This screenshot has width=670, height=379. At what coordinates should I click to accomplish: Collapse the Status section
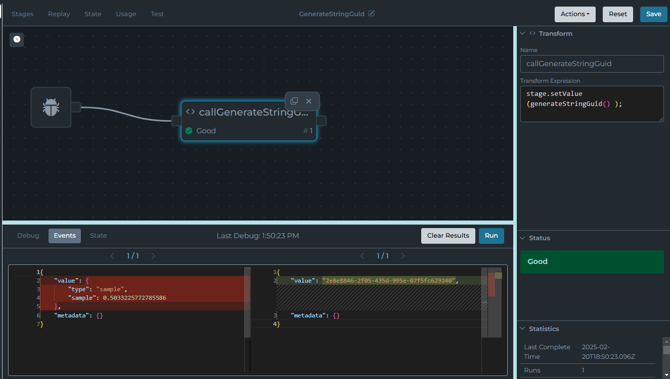[523, 238]
